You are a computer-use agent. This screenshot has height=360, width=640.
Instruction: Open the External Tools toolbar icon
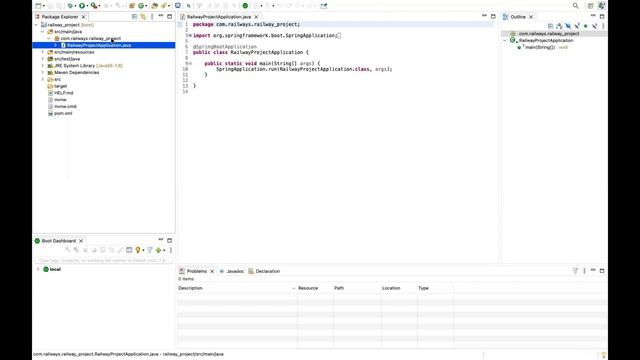pyautogui.click(x=94, y=6)
